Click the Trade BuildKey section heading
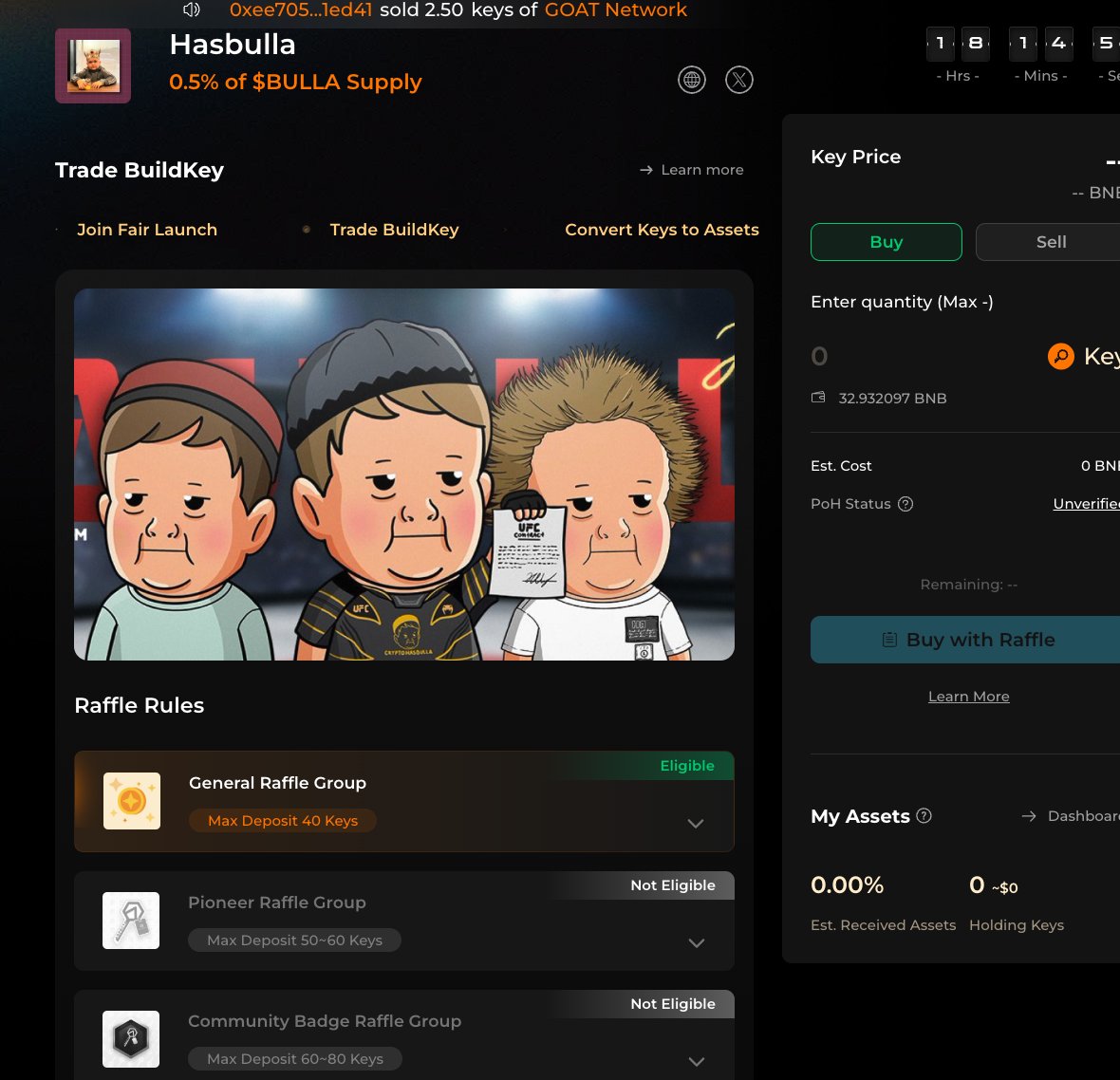Viewport: 1120px width, 1080px height. (140, 170)
